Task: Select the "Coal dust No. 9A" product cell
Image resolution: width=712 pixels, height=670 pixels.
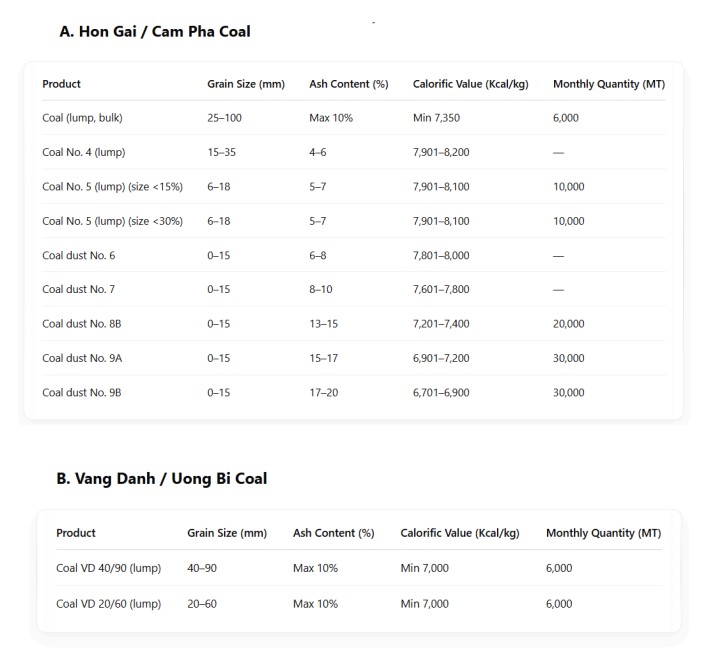Action: 81,359
